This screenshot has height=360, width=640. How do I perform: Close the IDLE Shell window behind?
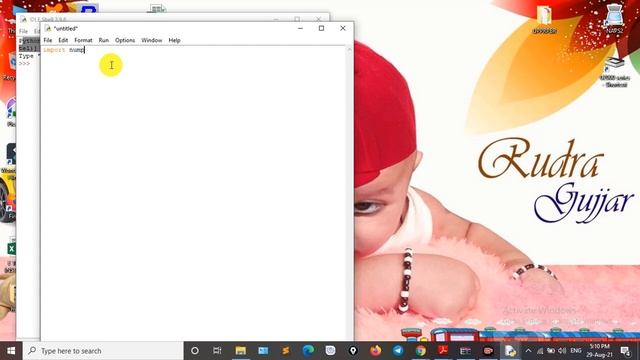click(318, 19)
